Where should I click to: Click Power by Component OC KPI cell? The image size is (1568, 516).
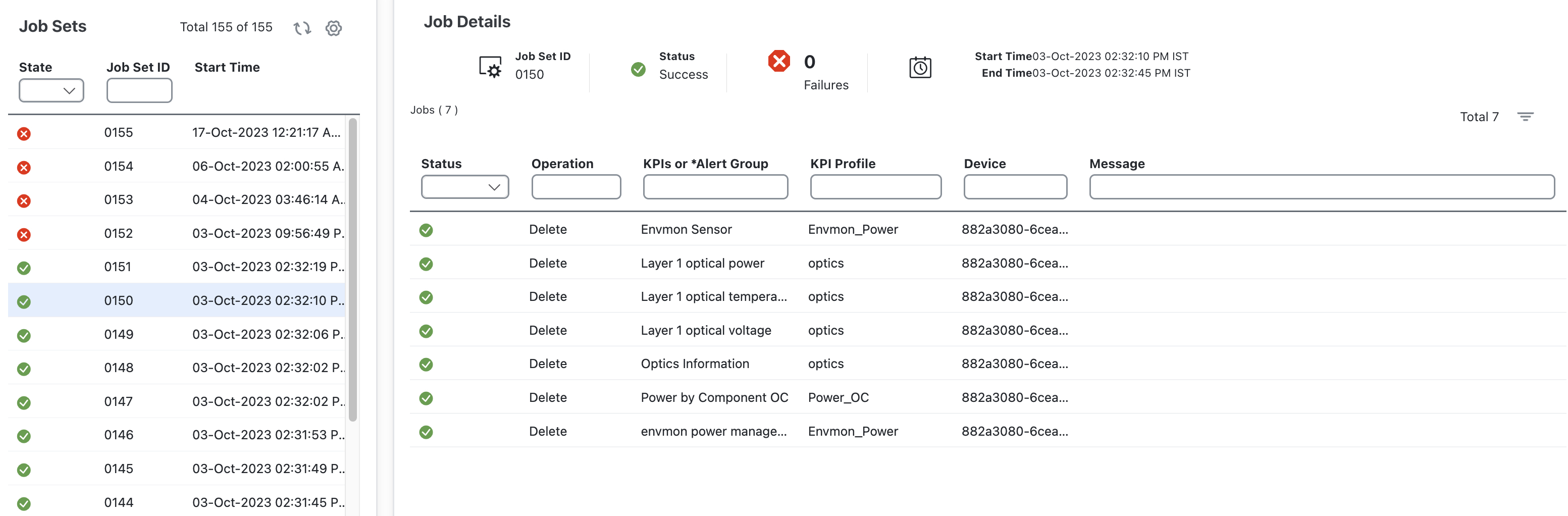point(714,398)
